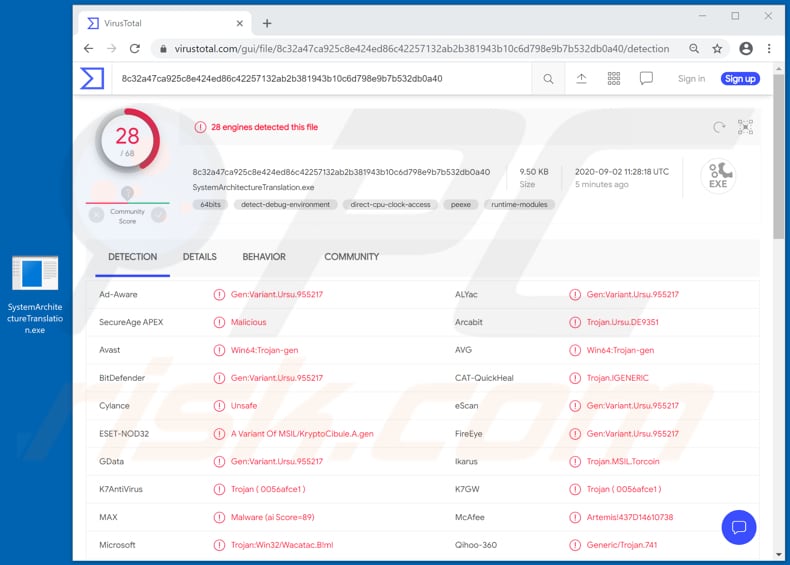Reload the page with refresh icon
790x565 pixels.
click(x=135, y=48)
